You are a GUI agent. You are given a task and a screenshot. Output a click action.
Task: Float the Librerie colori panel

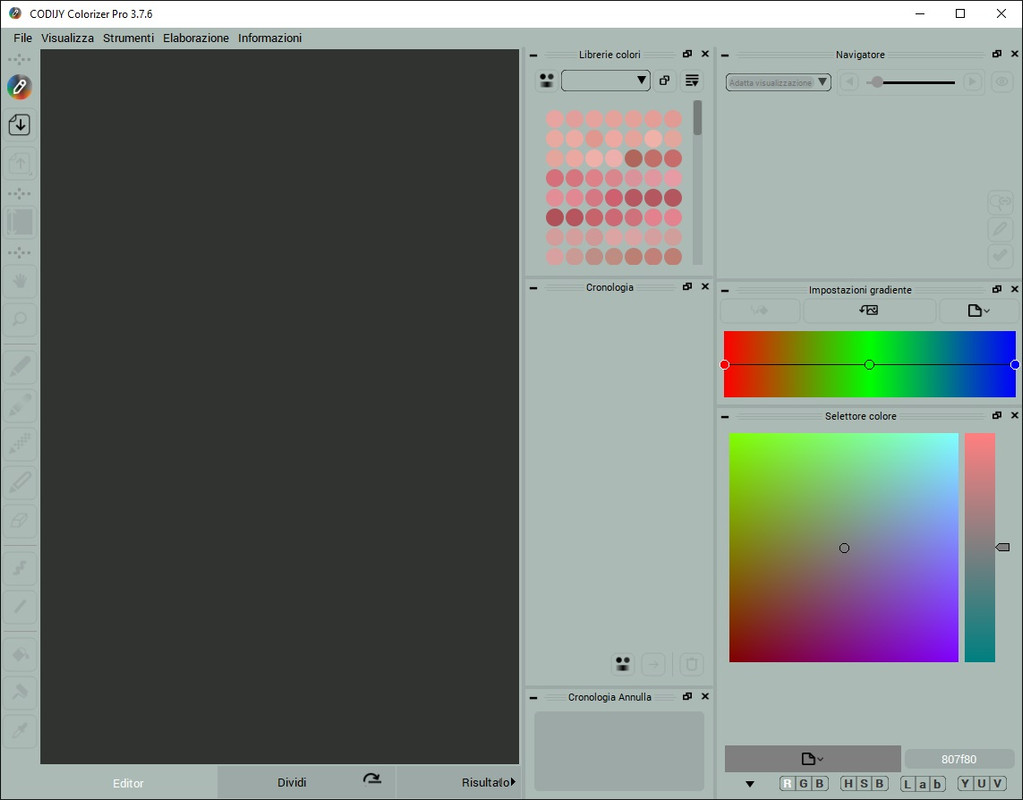(x=687, y=54)
